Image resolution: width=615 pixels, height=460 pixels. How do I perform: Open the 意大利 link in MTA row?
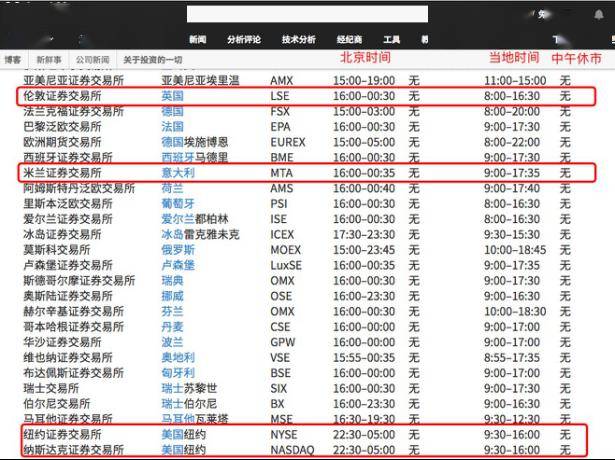tap(178, 173)
